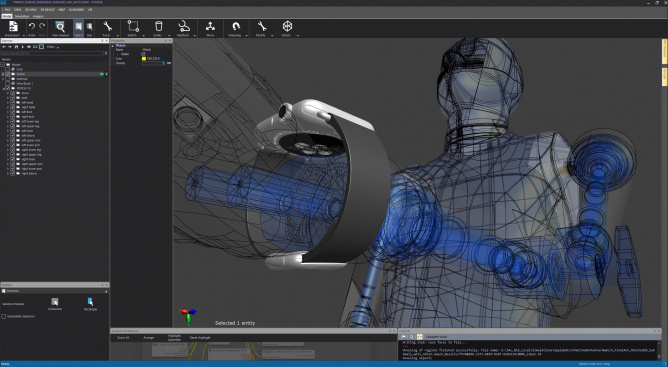Screen dimensions: 668x367
Task: Switch to the Simulation tab
Action: tap(22, 16)
